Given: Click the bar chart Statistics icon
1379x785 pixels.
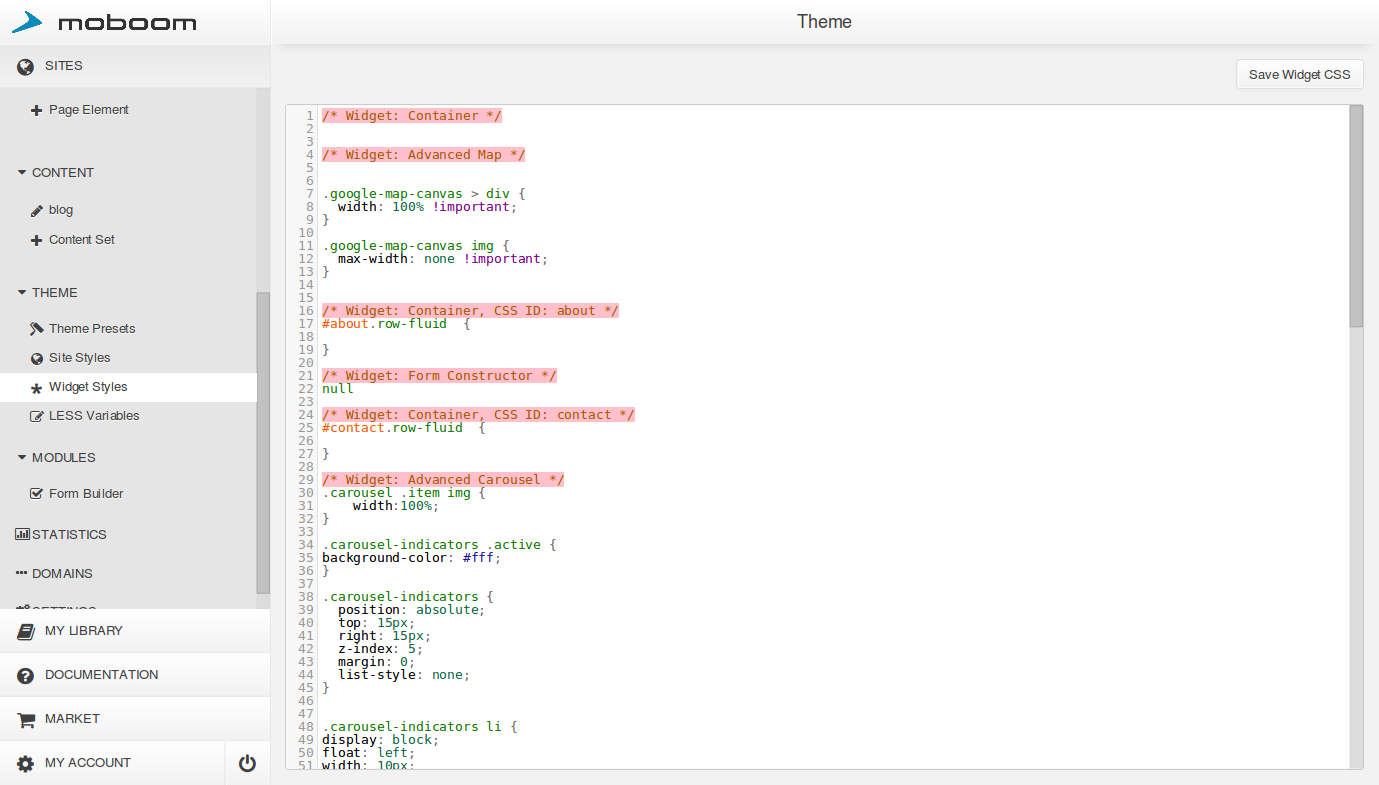Looking at the screenshot, I should [22, 535].
